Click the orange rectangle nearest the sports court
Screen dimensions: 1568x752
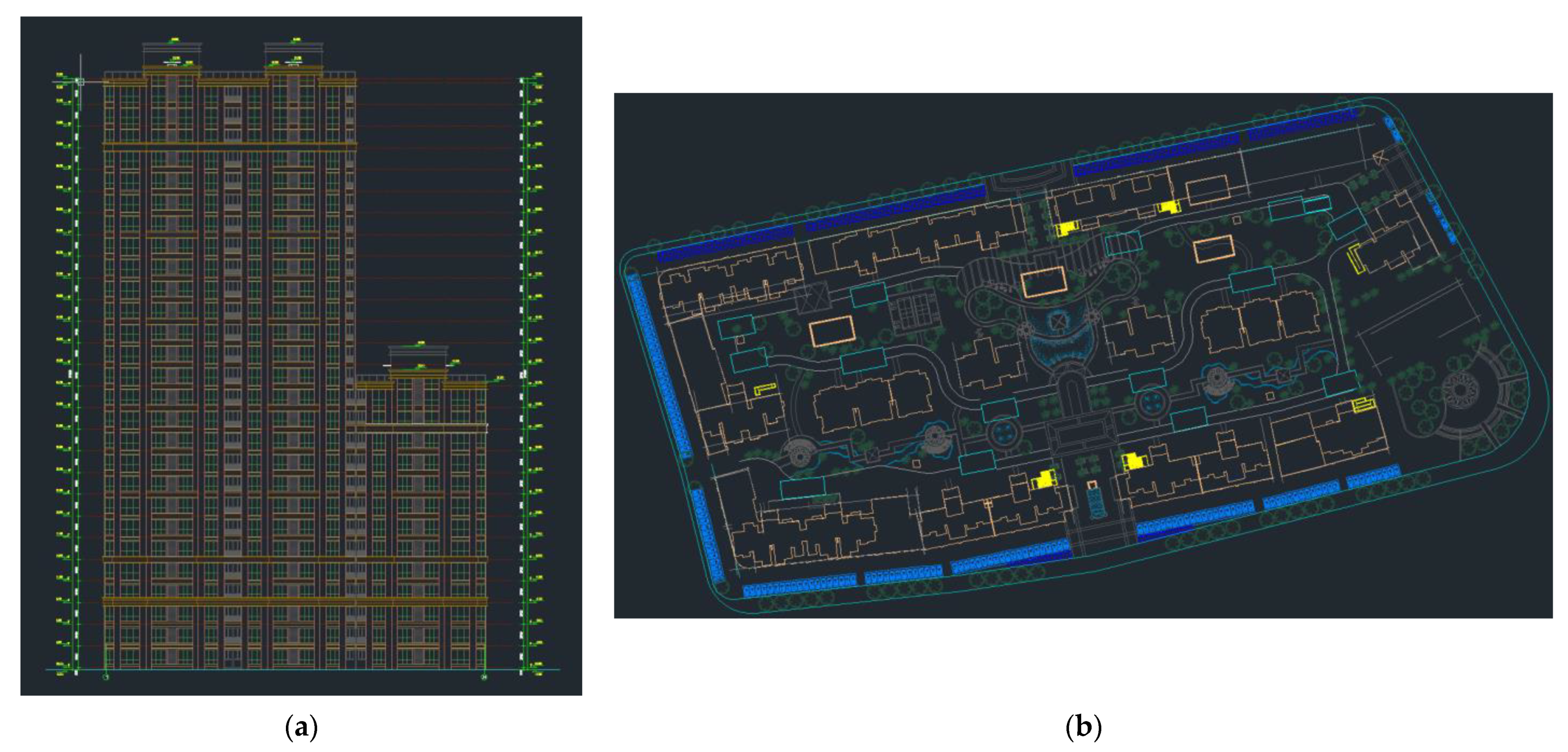coord(832,333)
